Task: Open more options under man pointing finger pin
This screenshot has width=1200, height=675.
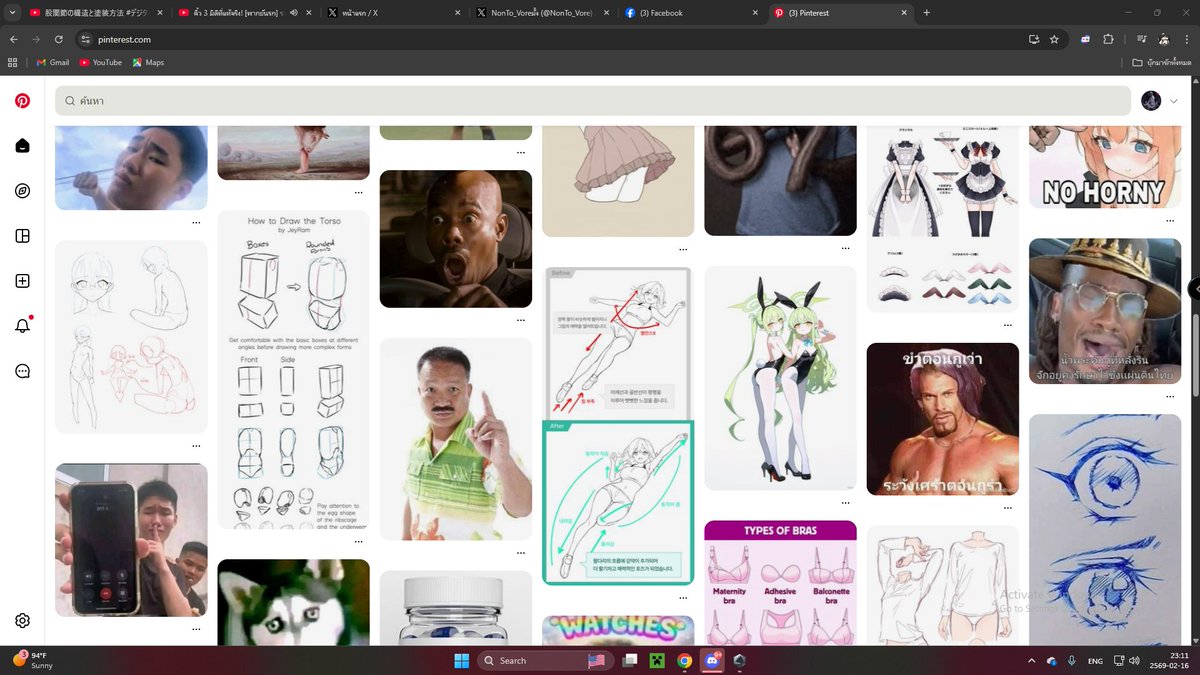Action: tap(521, 553)
